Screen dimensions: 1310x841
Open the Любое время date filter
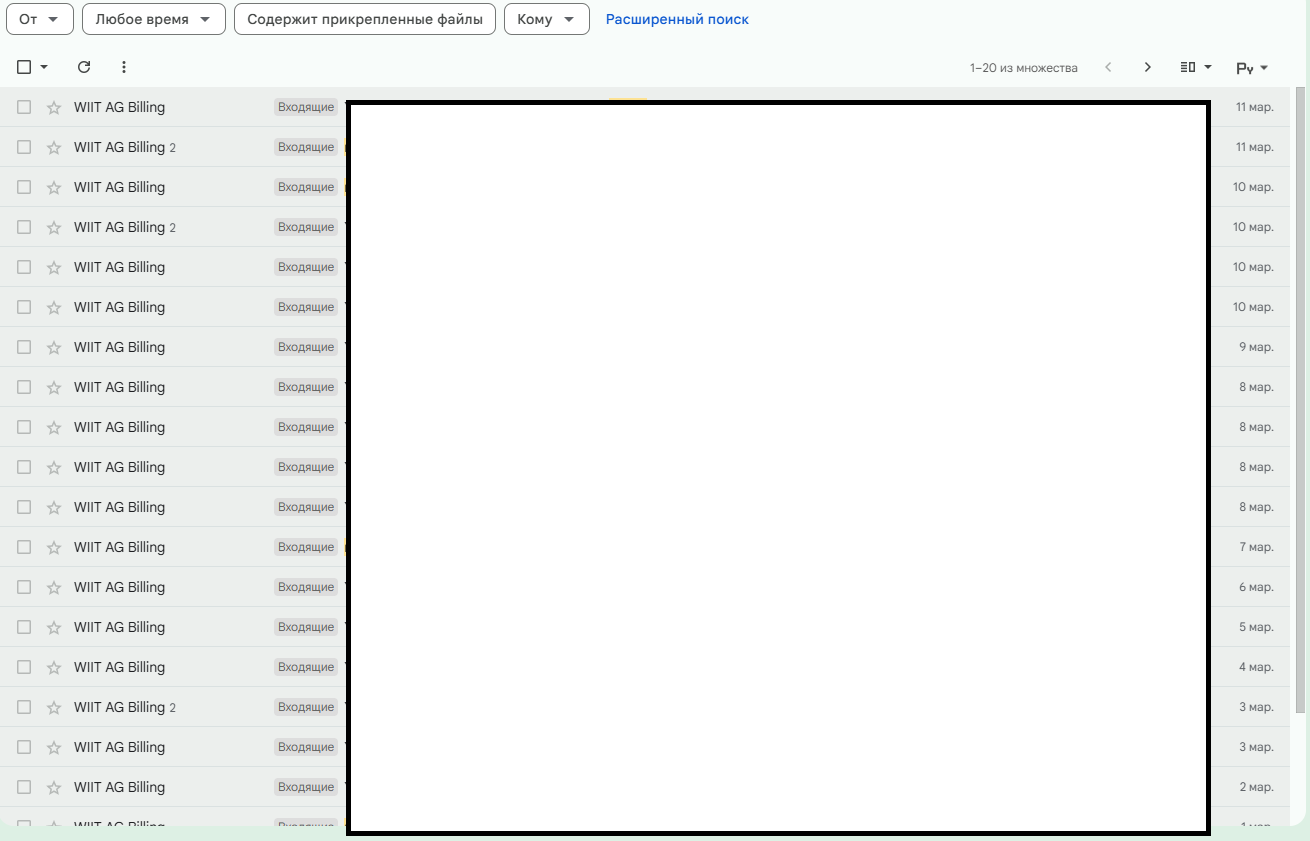(x=154, y=19)
